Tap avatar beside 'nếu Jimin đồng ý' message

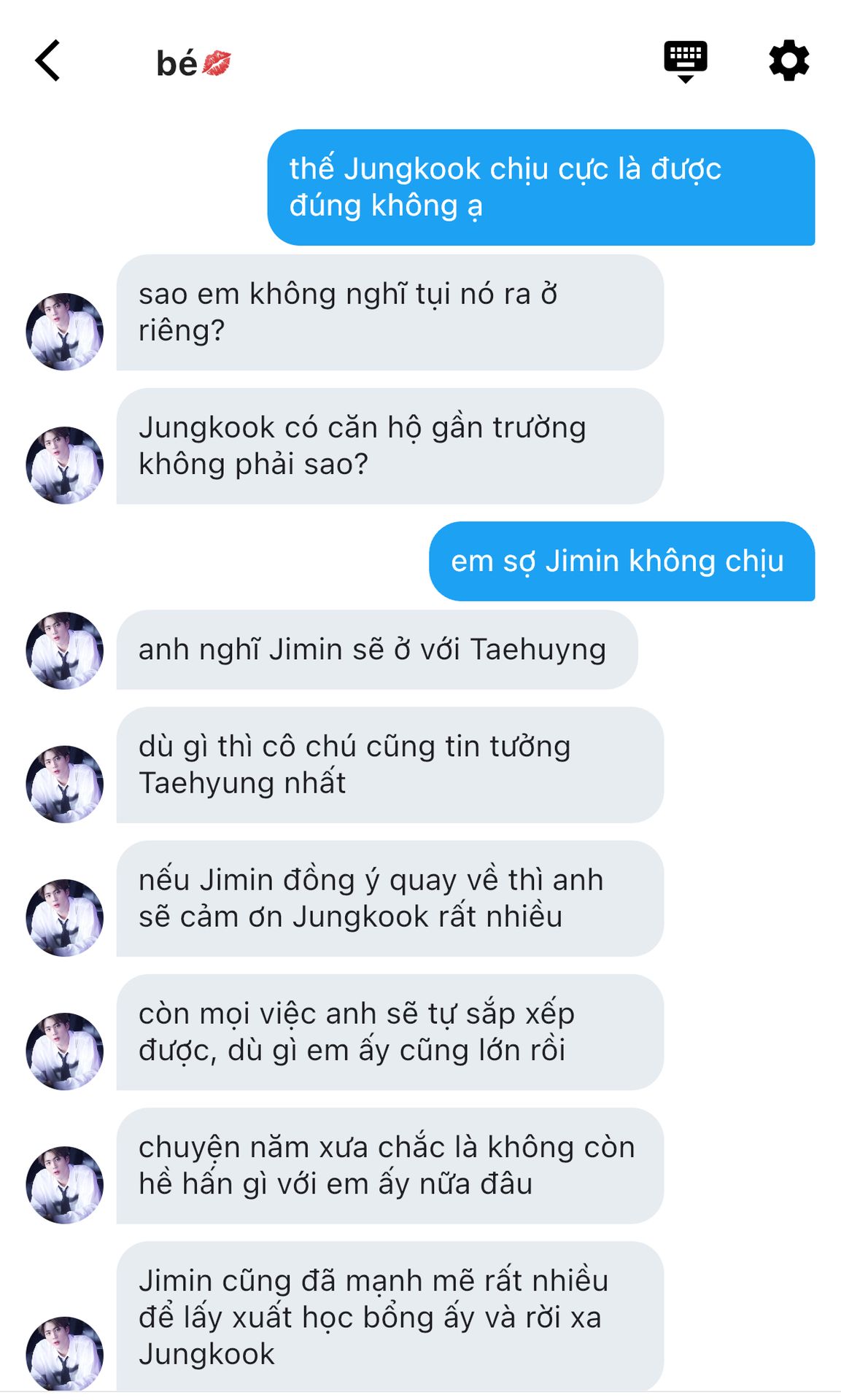tap(64, 917)
